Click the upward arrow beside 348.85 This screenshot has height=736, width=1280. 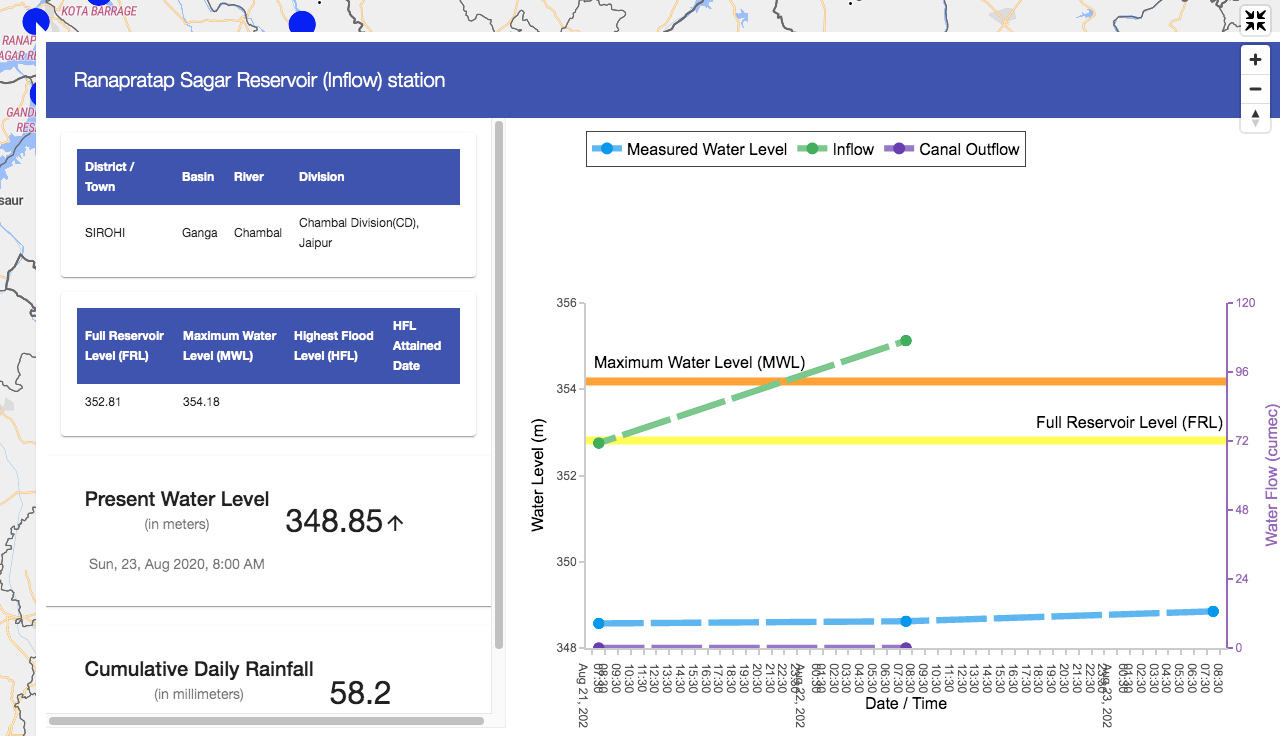pyautogui.click(x=395, y=522)
